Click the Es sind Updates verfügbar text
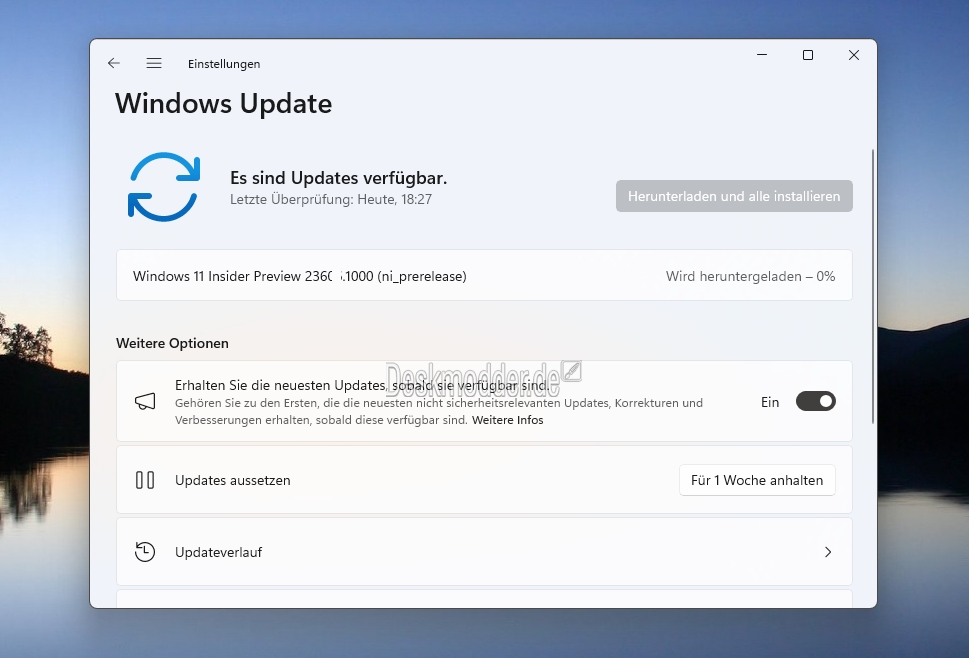Image resolution: width=969 pixels, height=658 pixels. tap(338, 178)
